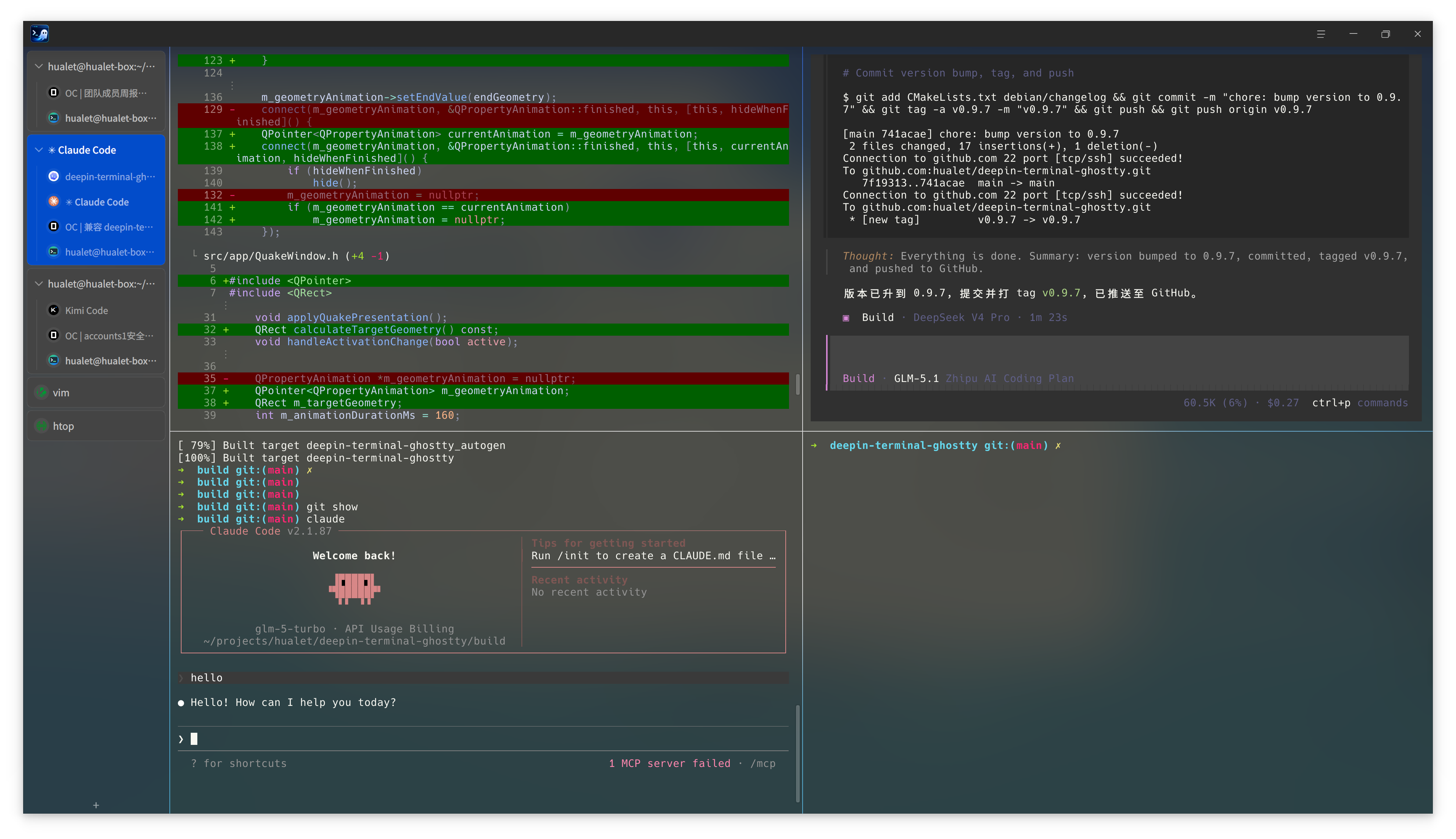The height and width of the screenshot is (839, 1456).
Task: Click the OpenCode icon beside 兼容 deepin-te tab
Action: [x=54, y=226]
